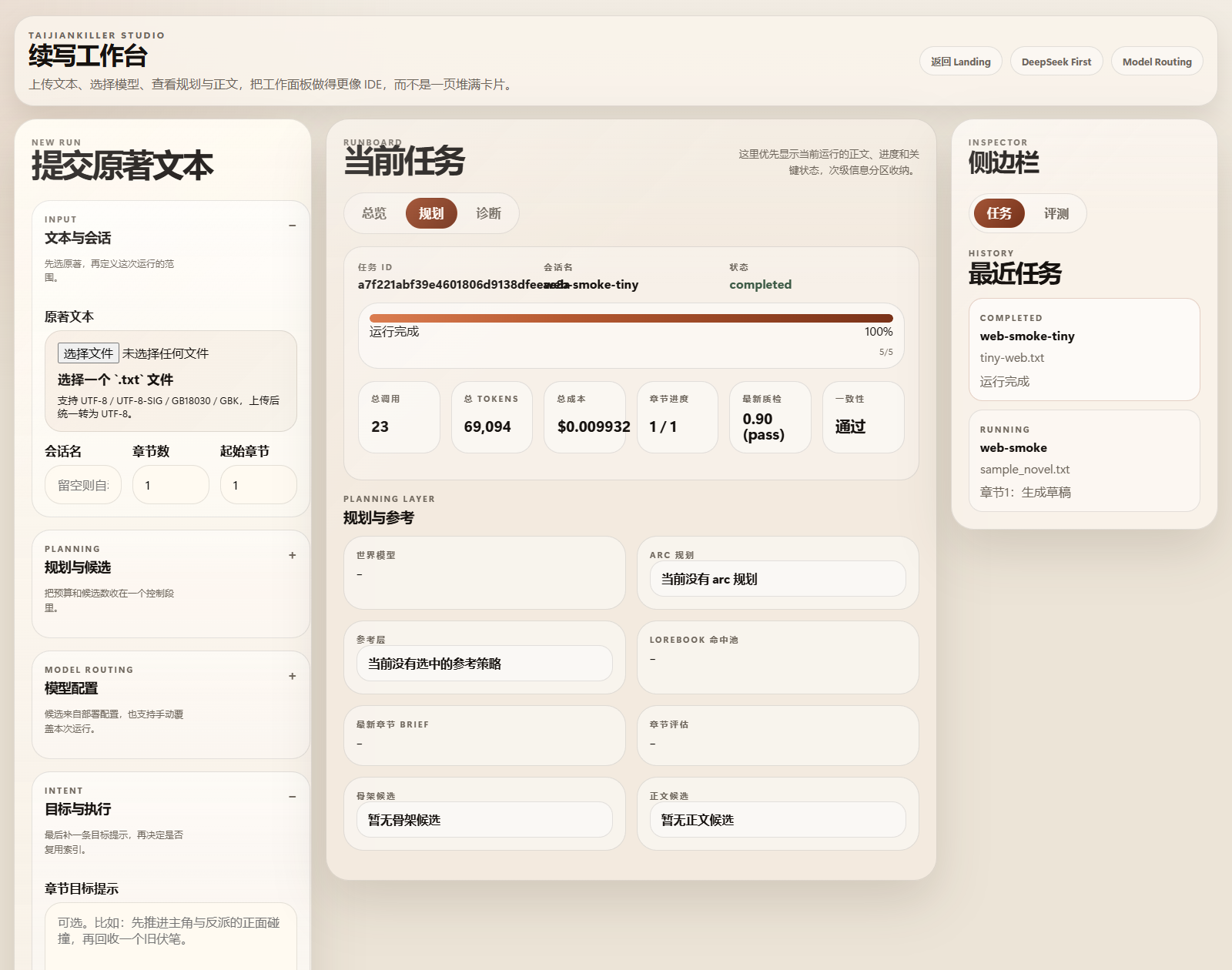Collapse the 目标与执行 intent section
1232x970 pixels.
293,796
